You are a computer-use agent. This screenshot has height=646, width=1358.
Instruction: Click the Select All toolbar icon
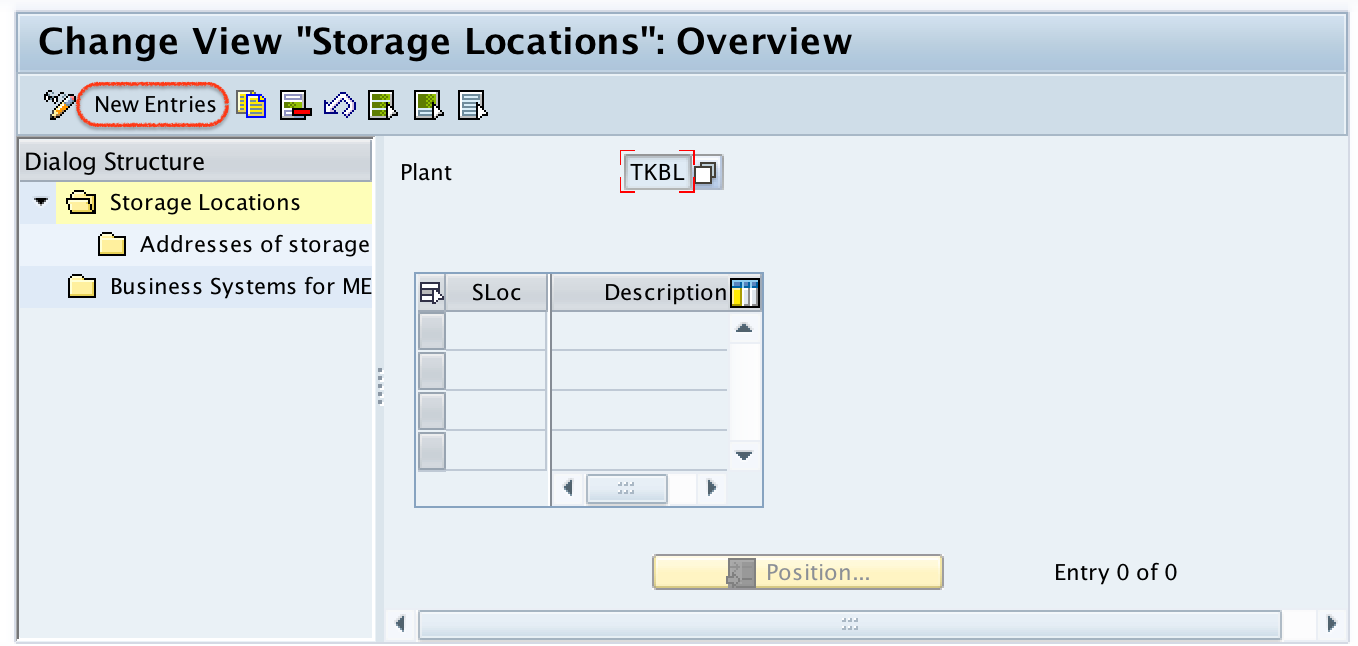[x=384, y=104]
